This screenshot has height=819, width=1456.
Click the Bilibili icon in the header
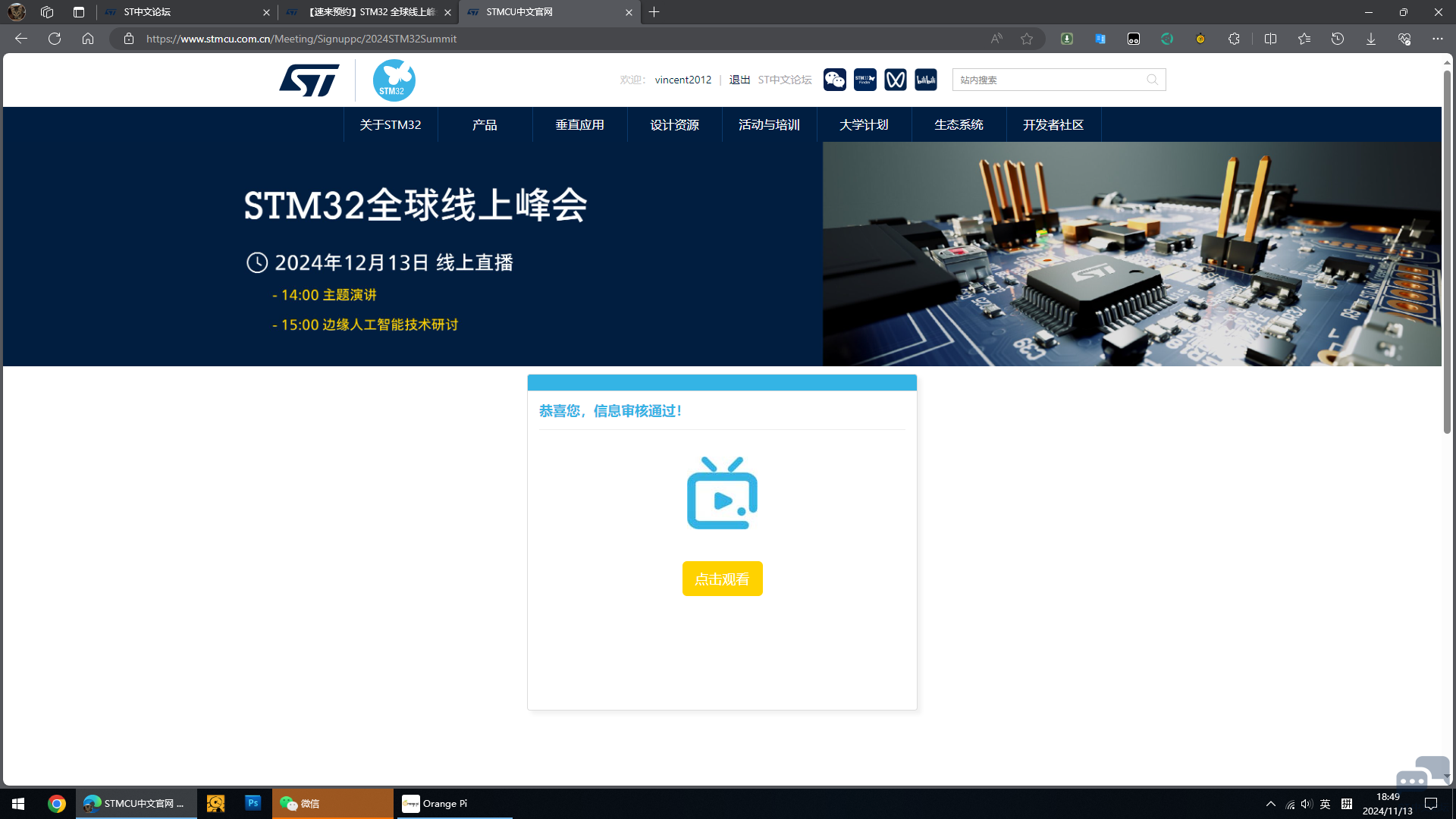tap(926, 80)
